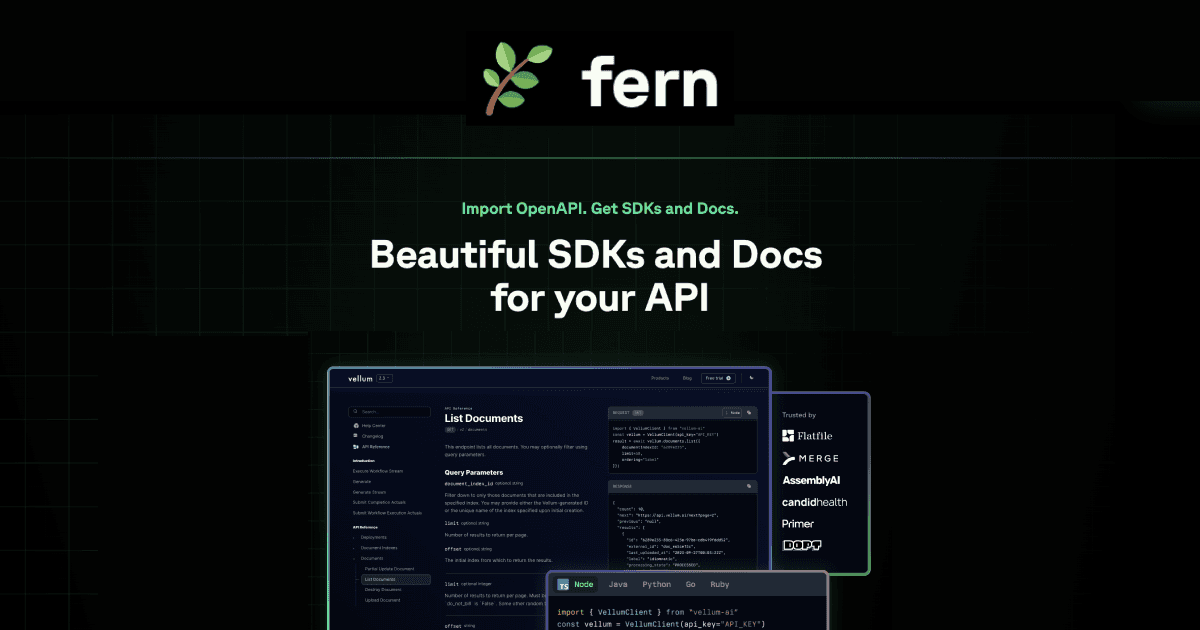Switch to the Go code tab
Screen dimensions: 1200x630
690,584
